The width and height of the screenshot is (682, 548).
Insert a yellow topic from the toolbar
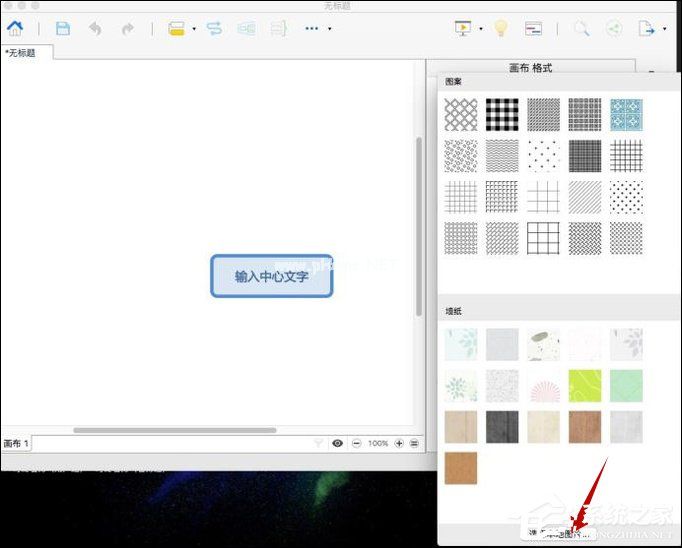pyautogui.click(x=177, y=29)
